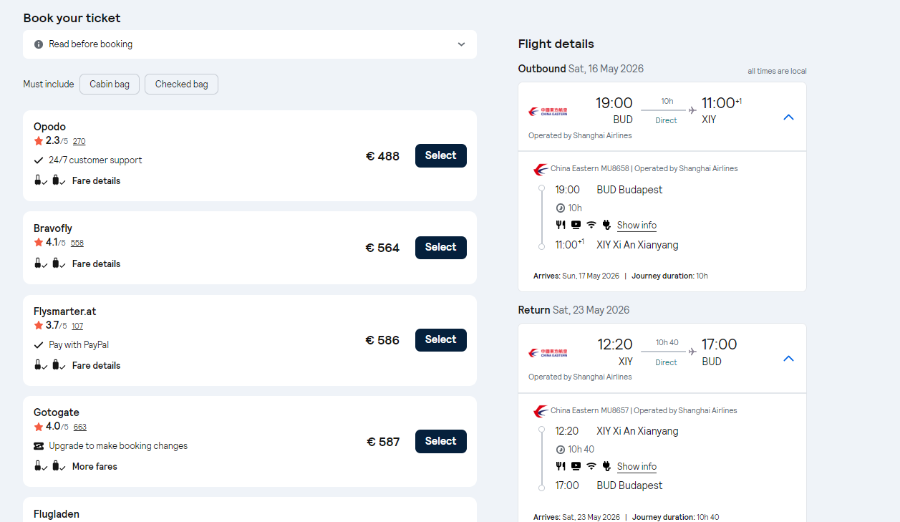The image size is (900, 522).
Task: Click the ticket icon in Gotogate offer
Action: (x=38, y=446)
